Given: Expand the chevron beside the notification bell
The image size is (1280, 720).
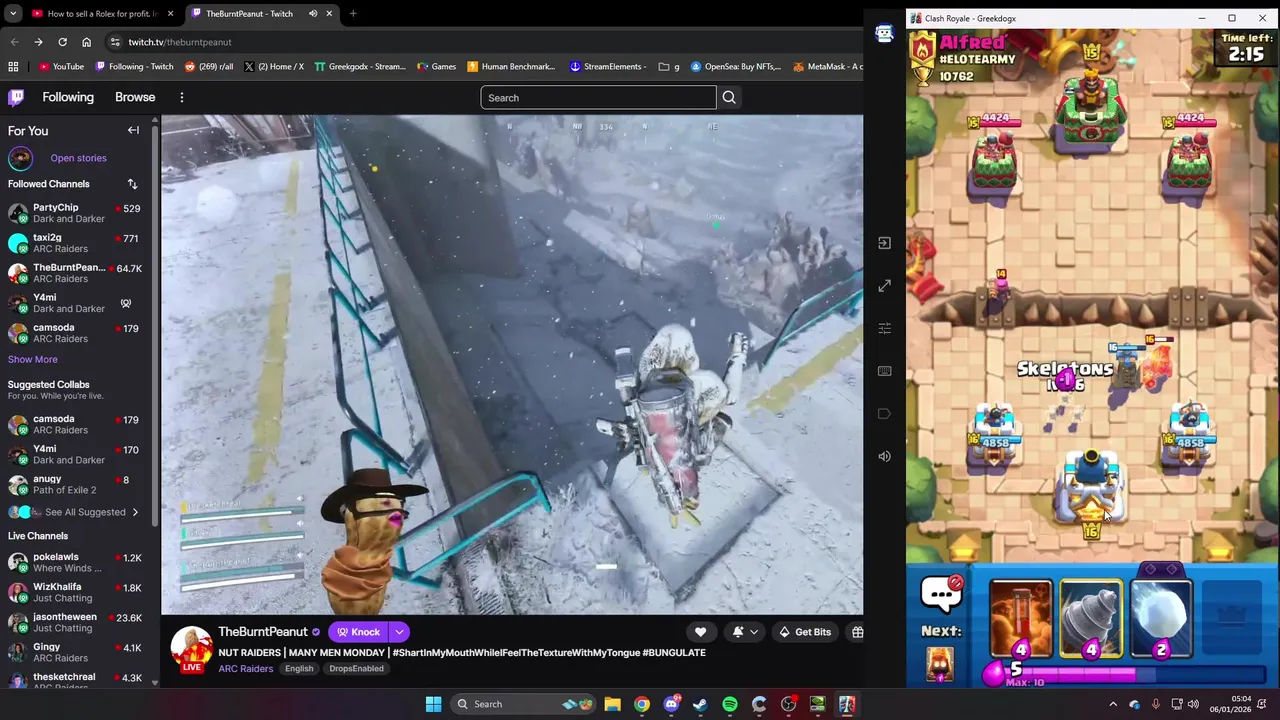Looking at the screenshot, I should [x=754, y=632].
